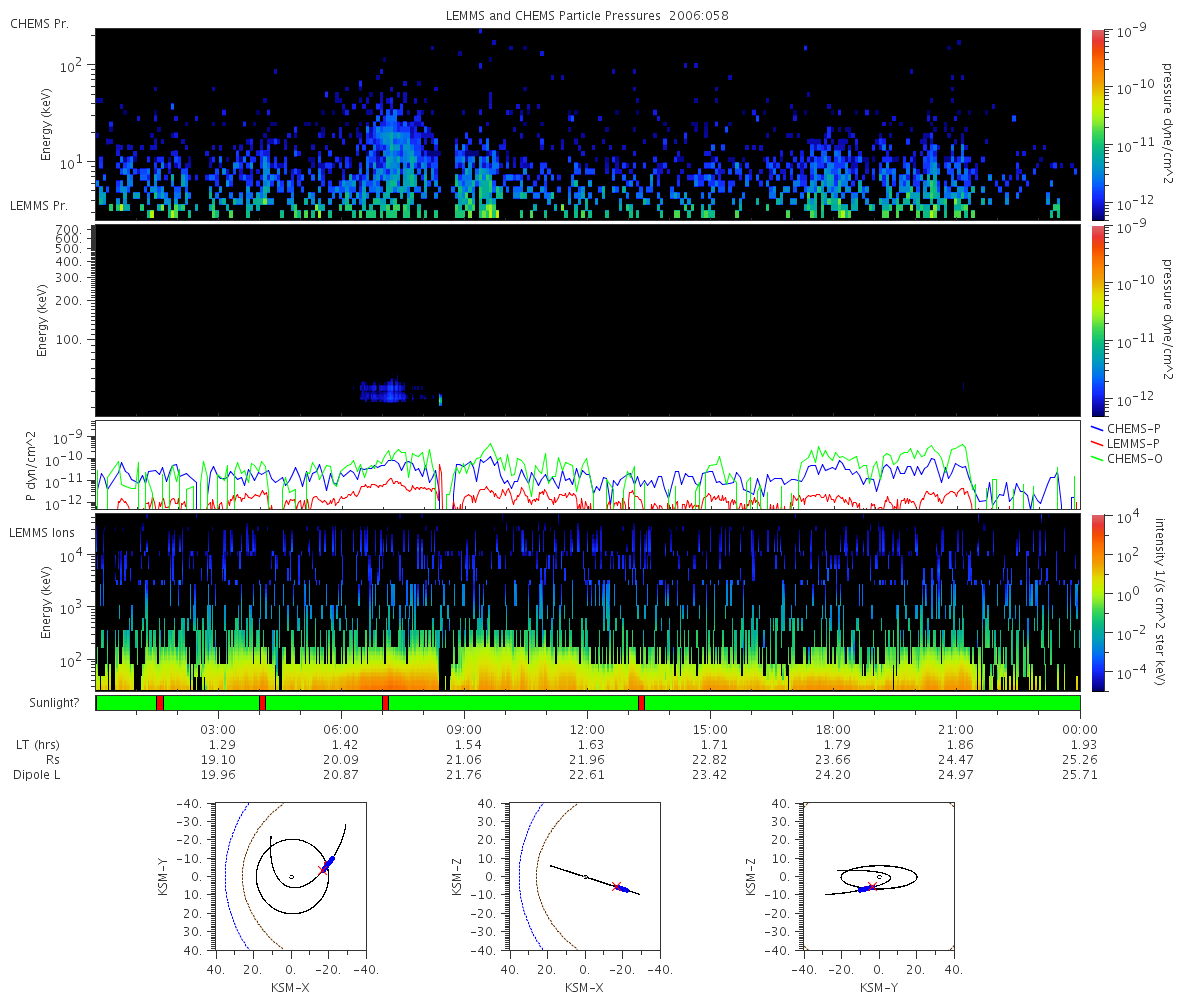Click the red X marker in KSM-X/KSM-Z plot
The height and width of the screenshot is (1000, 1200).
(616, 886)
